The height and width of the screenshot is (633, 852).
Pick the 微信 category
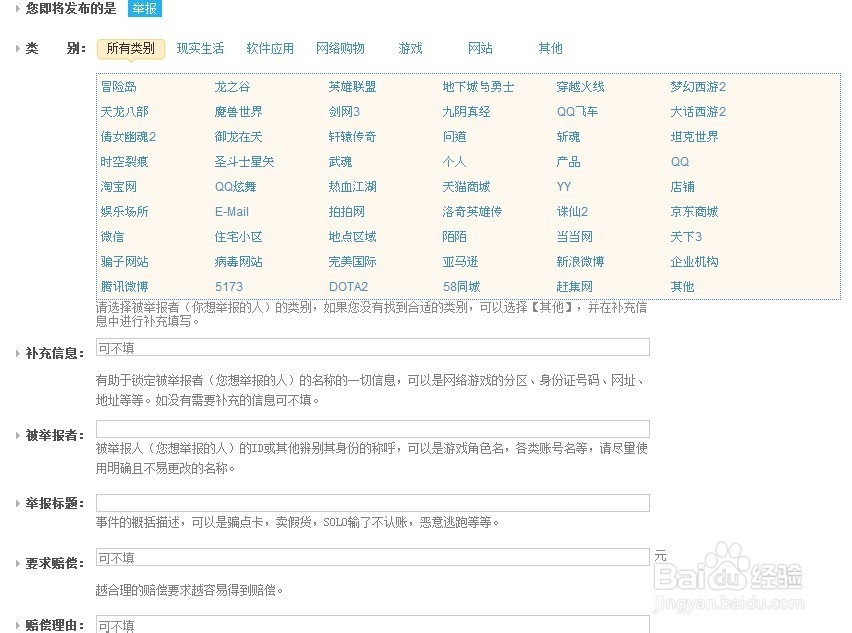pyautogui.click(x=112, y=237)
